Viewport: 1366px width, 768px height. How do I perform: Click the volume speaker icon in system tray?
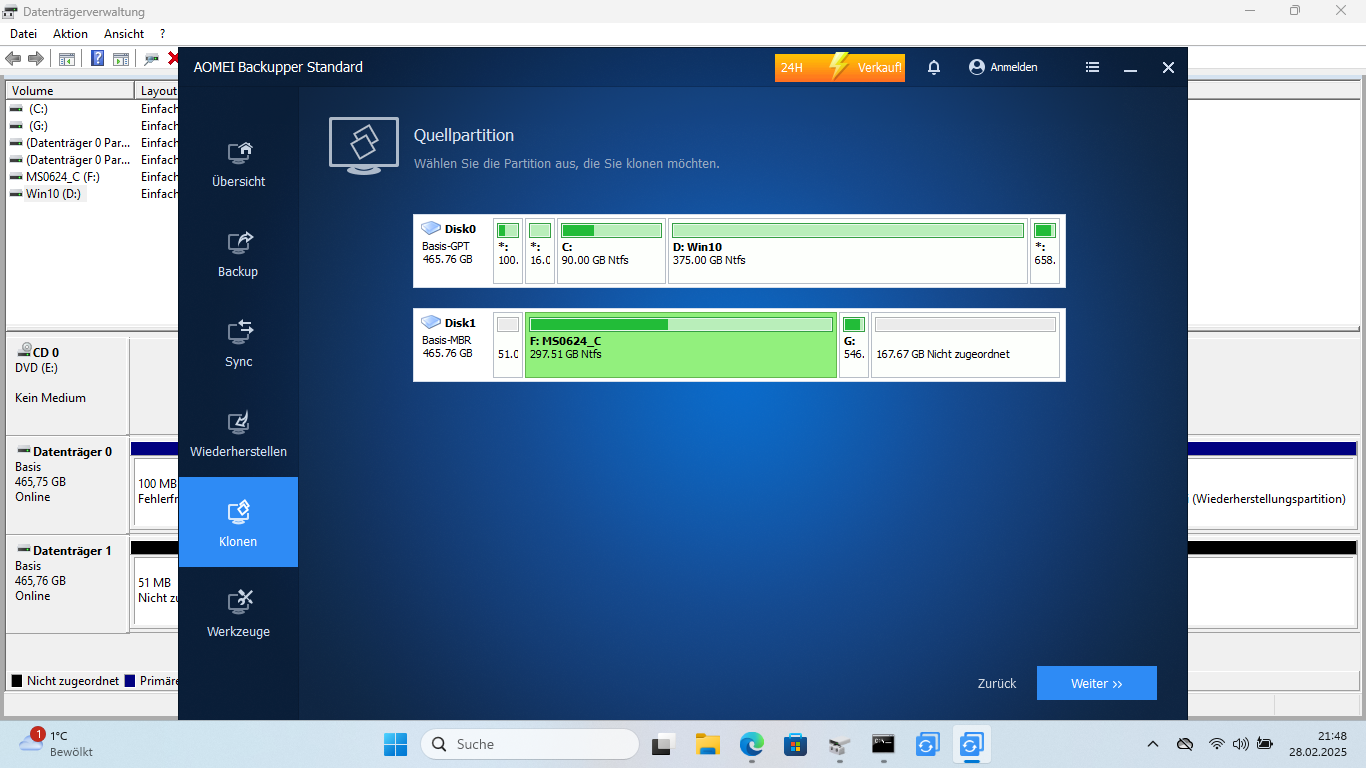click(x=1241, y=744)
